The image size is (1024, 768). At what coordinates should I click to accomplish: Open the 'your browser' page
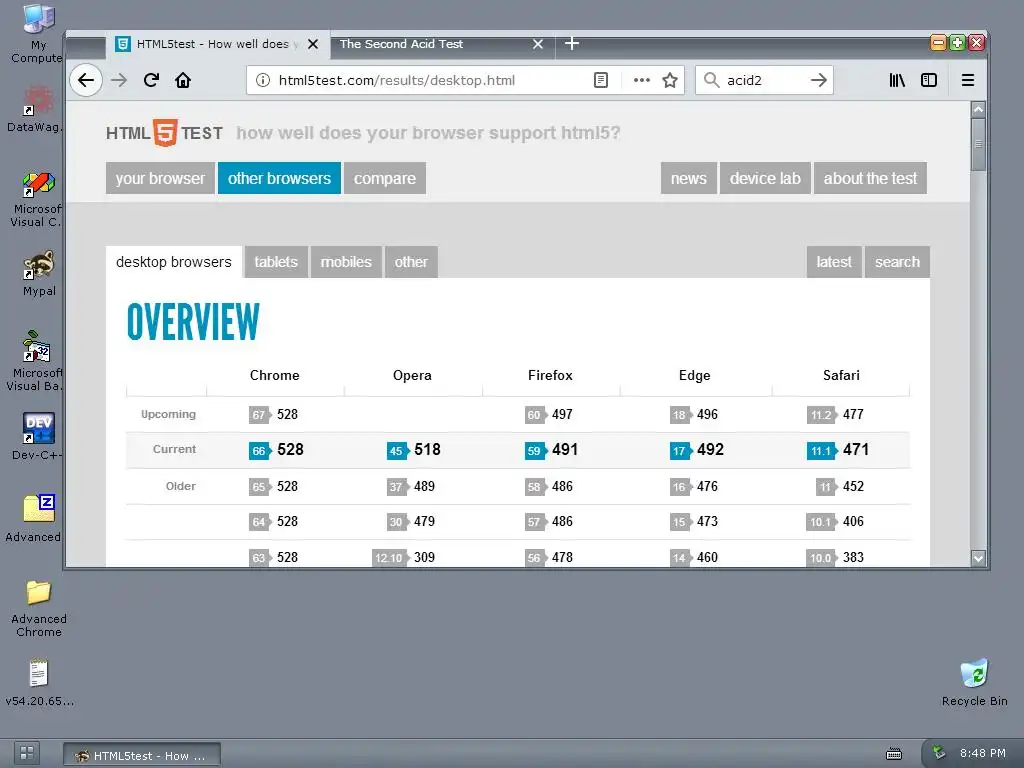(x=160, y=178)
